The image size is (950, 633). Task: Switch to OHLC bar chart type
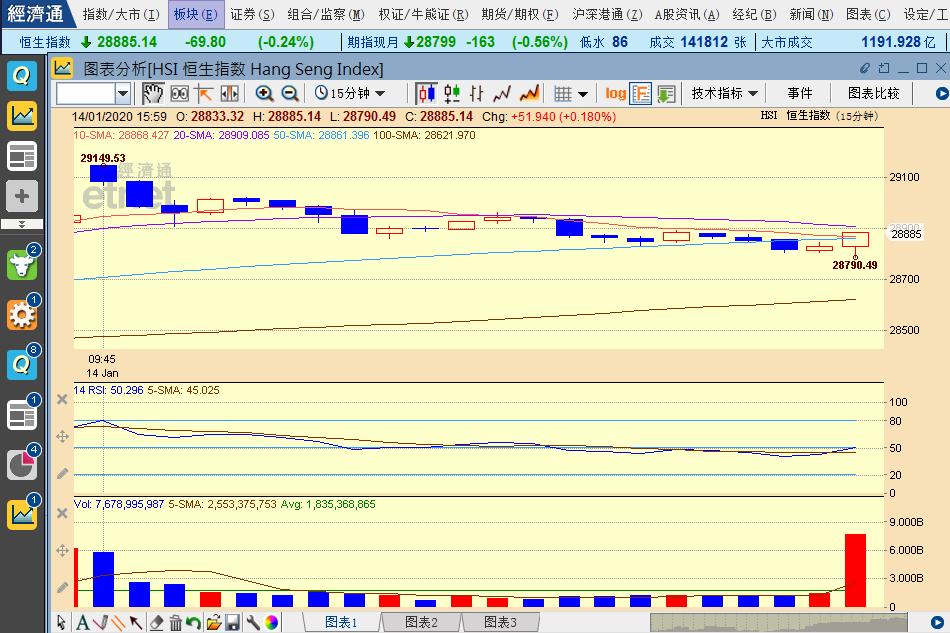tap(477, 93)
